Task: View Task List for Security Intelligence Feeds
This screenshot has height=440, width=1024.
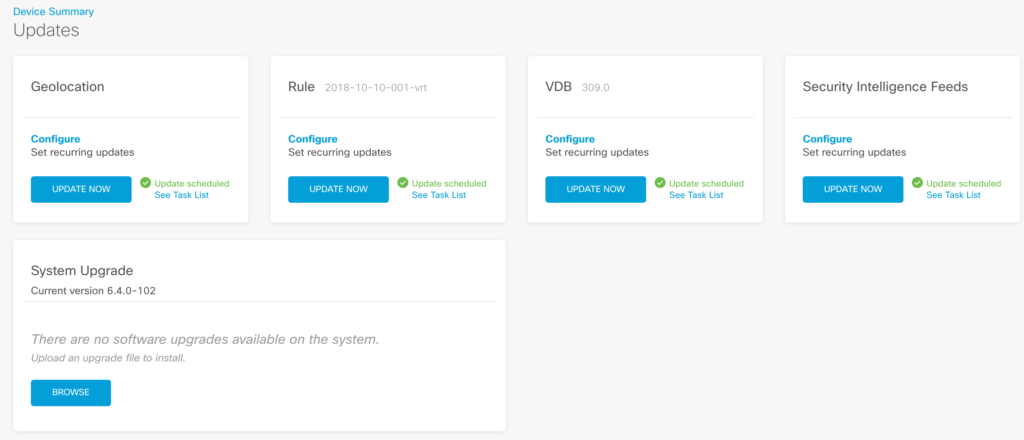Action: [954, 195]
